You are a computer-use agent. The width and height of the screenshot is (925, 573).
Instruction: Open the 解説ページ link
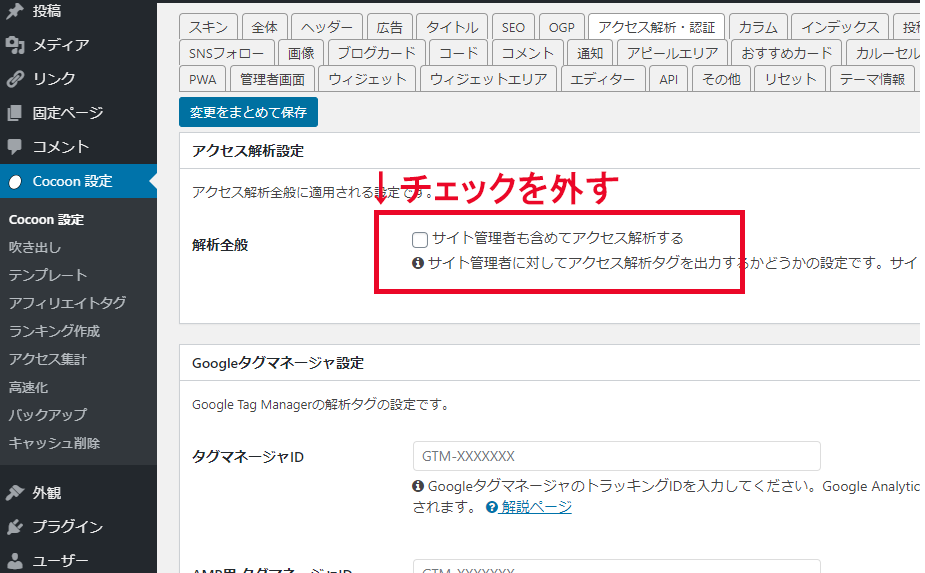(x=537, y=507)
